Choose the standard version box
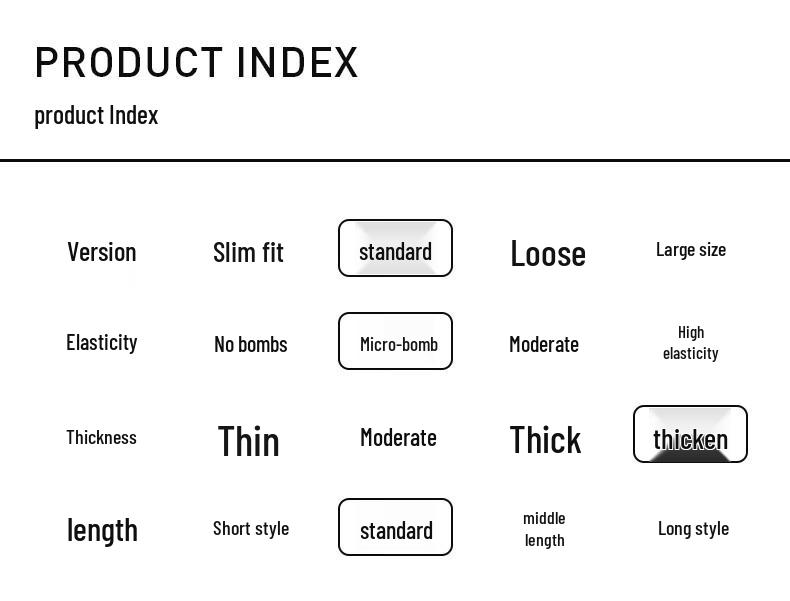This screenshot has height=601, width=790. (395, 248)
